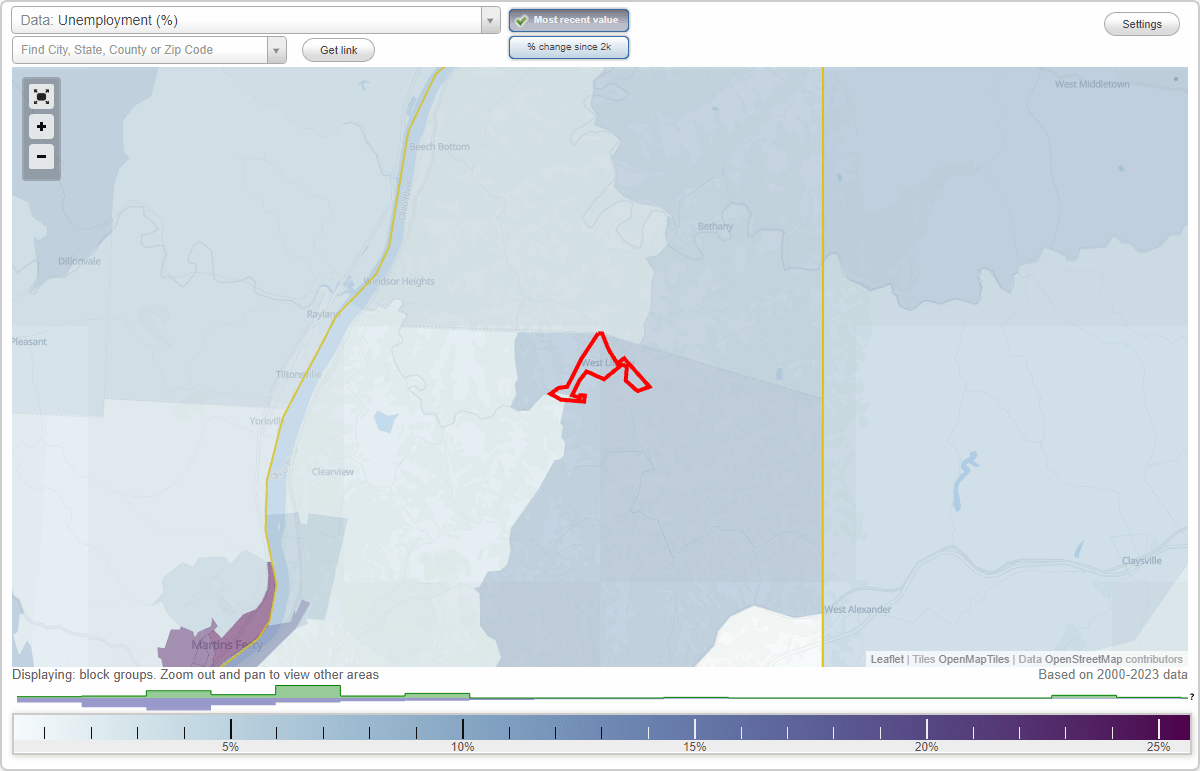Screen dimensions: 1200x771
Task: Click the Clearview map label
Action: tap(333, 471)
